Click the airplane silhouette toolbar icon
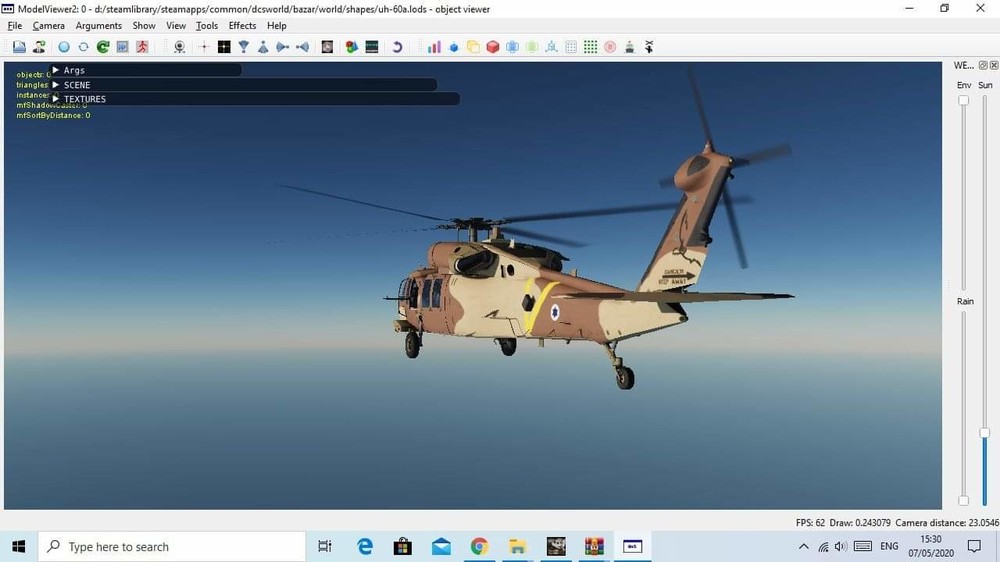The image size is (1000, 562). click(649, 47)
